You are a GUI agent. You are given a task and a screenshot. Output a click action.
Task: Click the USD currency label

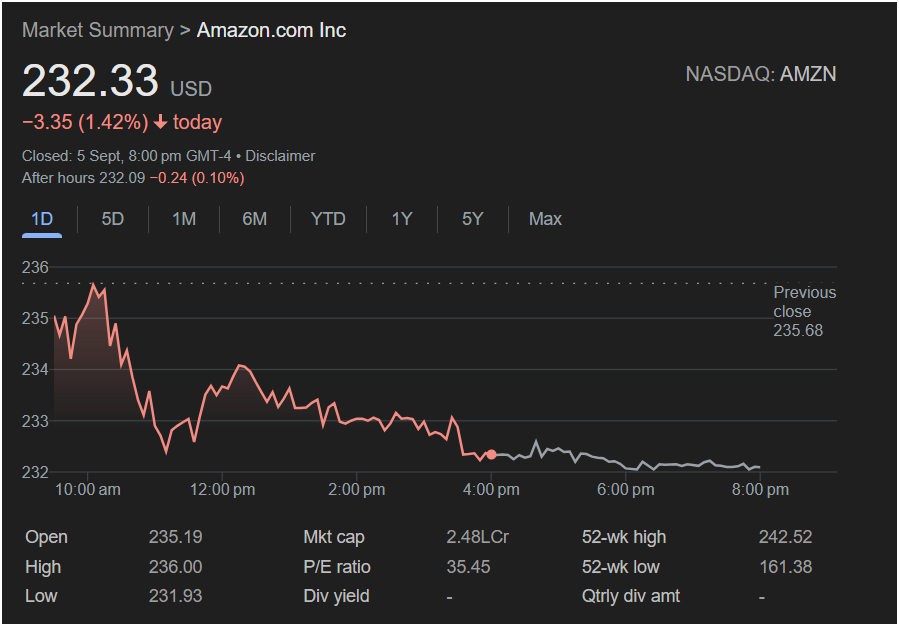point(191,89)
